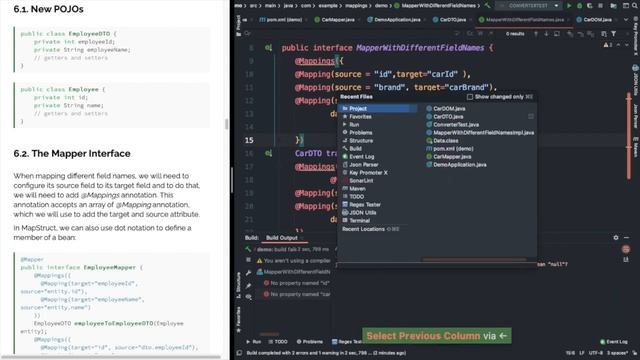Open CONVERTERTEST run configuration dropdown
This screenshot has width=640, height=360.
point(528,6)
